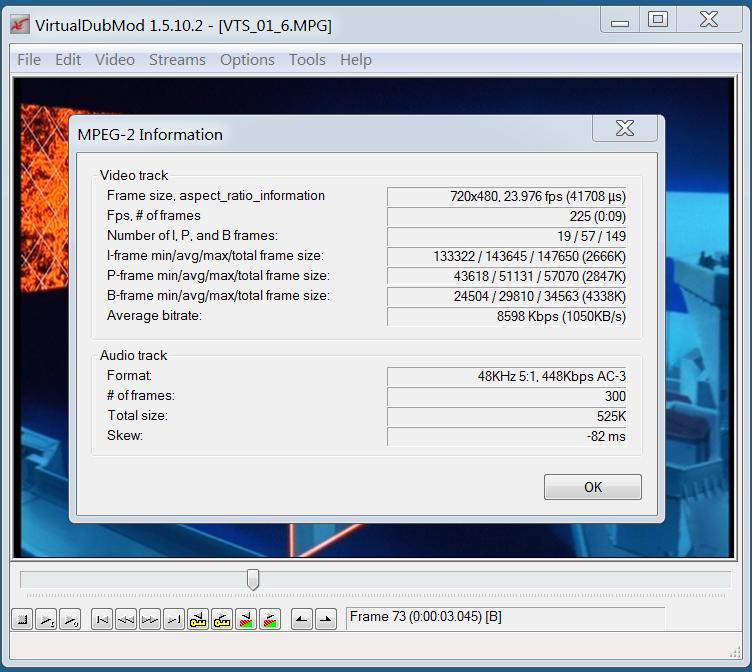Click the B-frame size value 24504 / 29810 / 34563
Image resolution: width=752 pixels, height=672 pixels.
pyautogui.click(x=506, y=296)
